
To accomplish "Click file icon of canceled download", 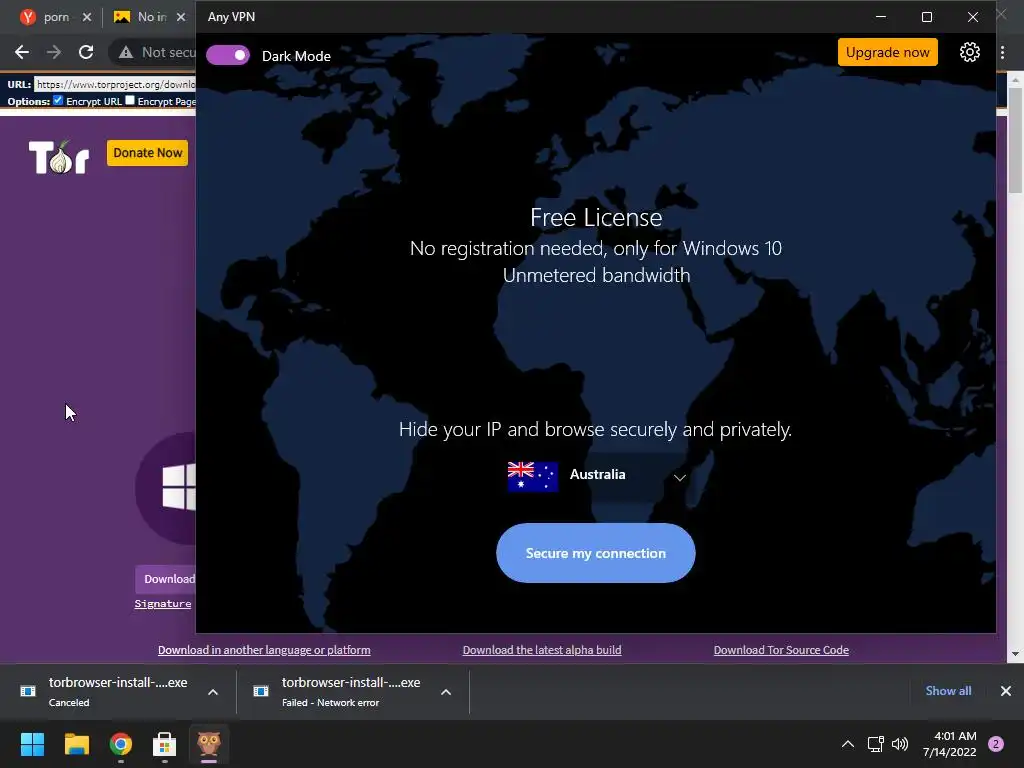I will pyautogui.click(x=28, y=691).
